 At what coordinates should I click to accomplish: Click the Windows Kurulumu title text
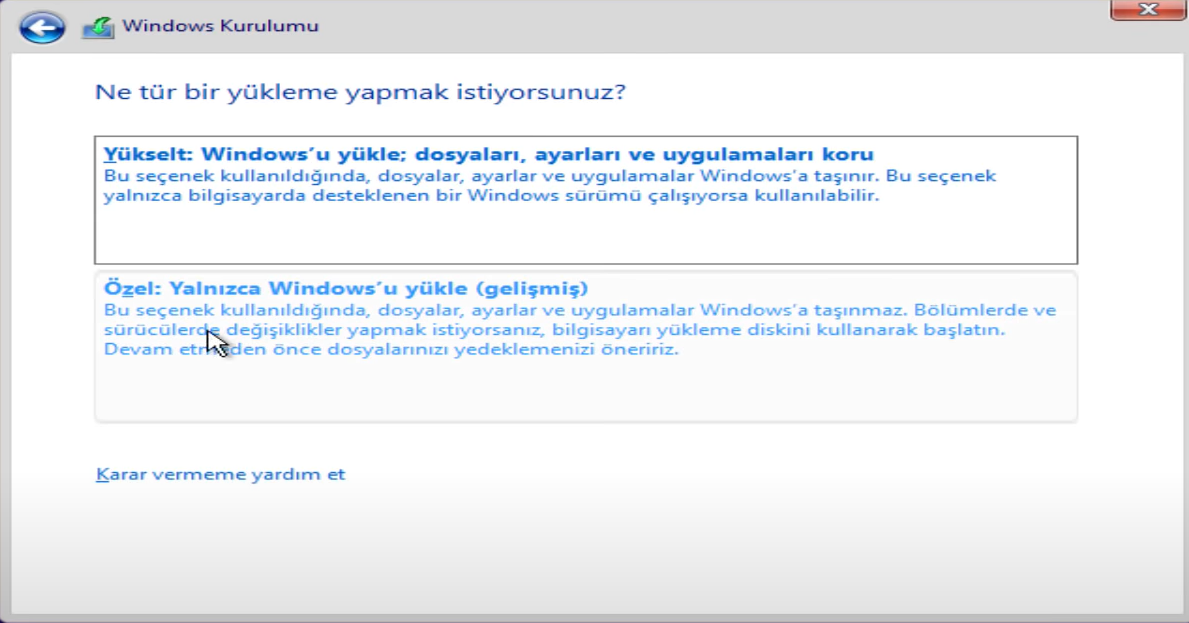tap(220, 26)
